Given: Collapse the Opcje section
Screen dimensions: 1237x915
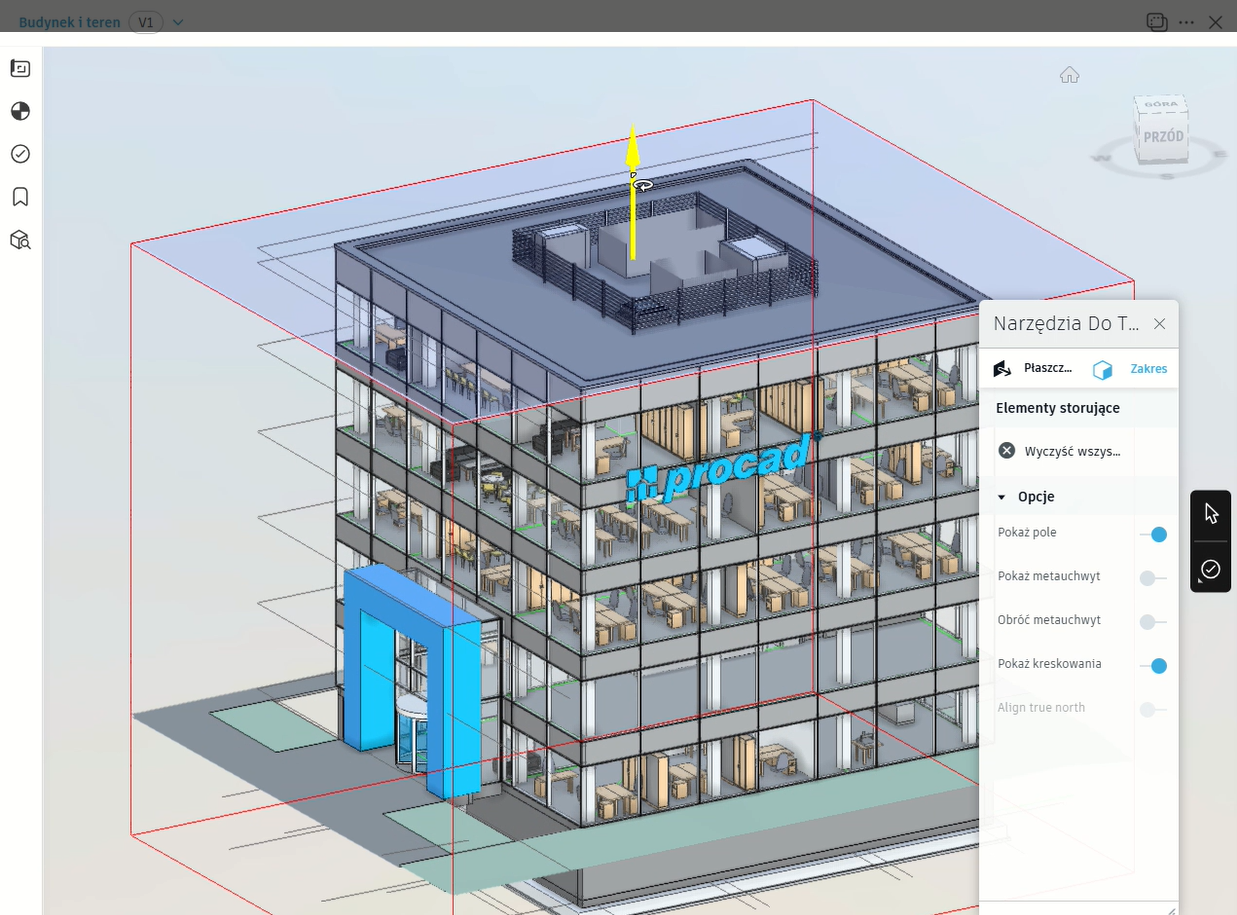Looking at the screenshot, I should 1002,497.
